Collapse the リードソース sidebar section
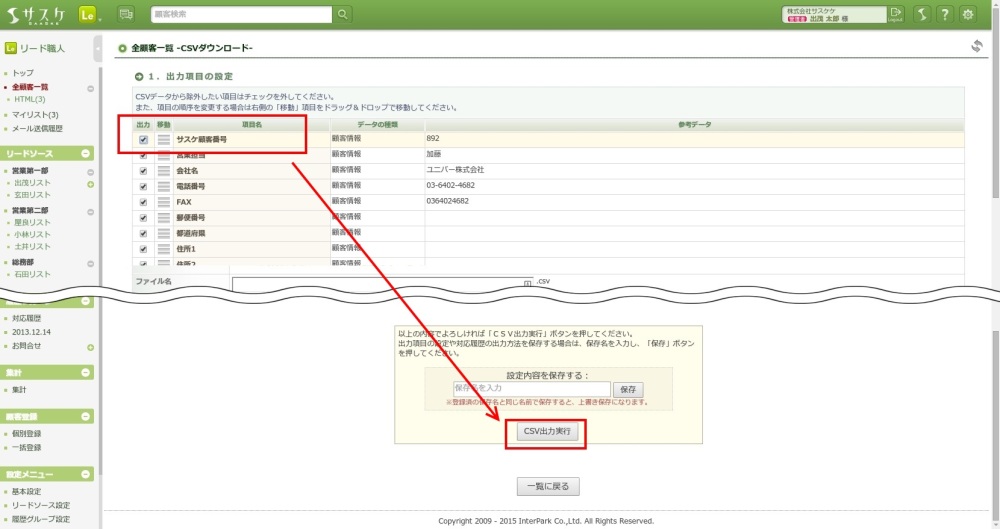 pos(86,153)
